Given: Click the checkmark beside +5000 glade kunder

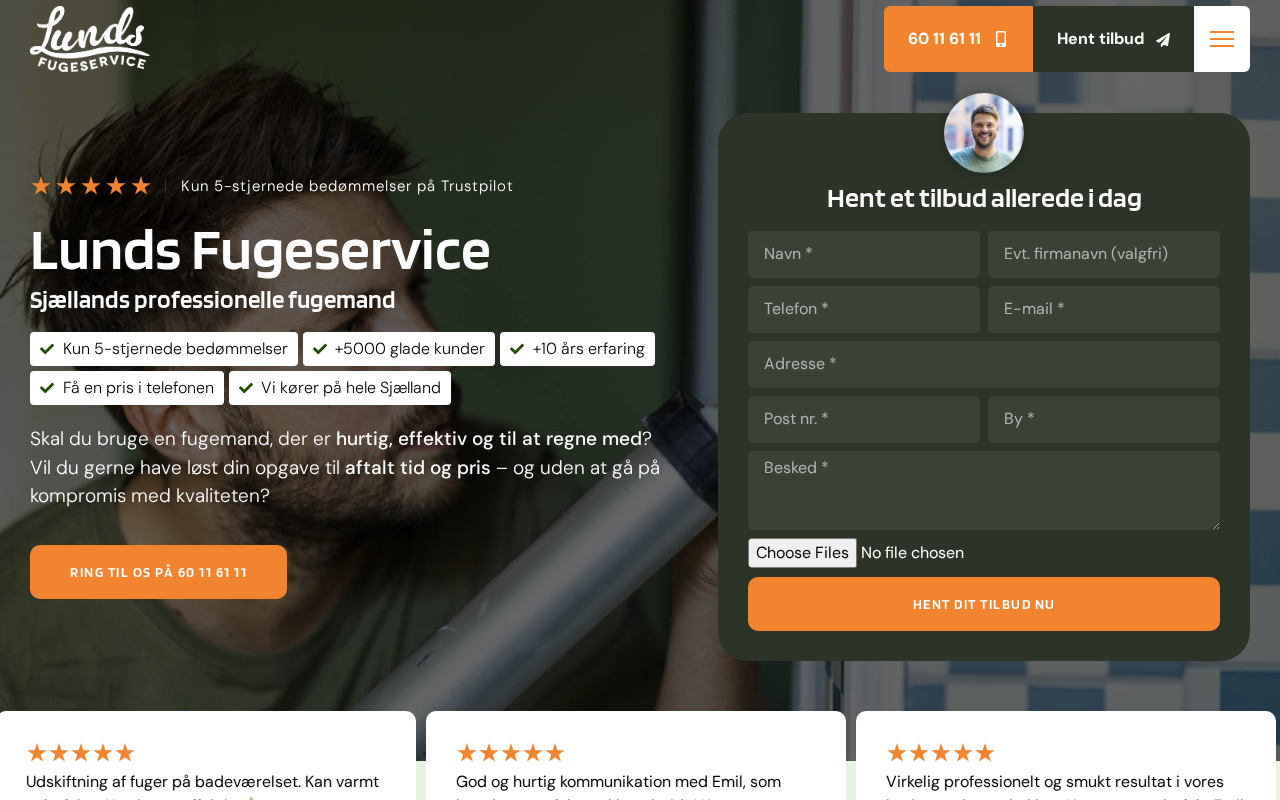Looking at the screenshot, I should (x=320, y=349).
